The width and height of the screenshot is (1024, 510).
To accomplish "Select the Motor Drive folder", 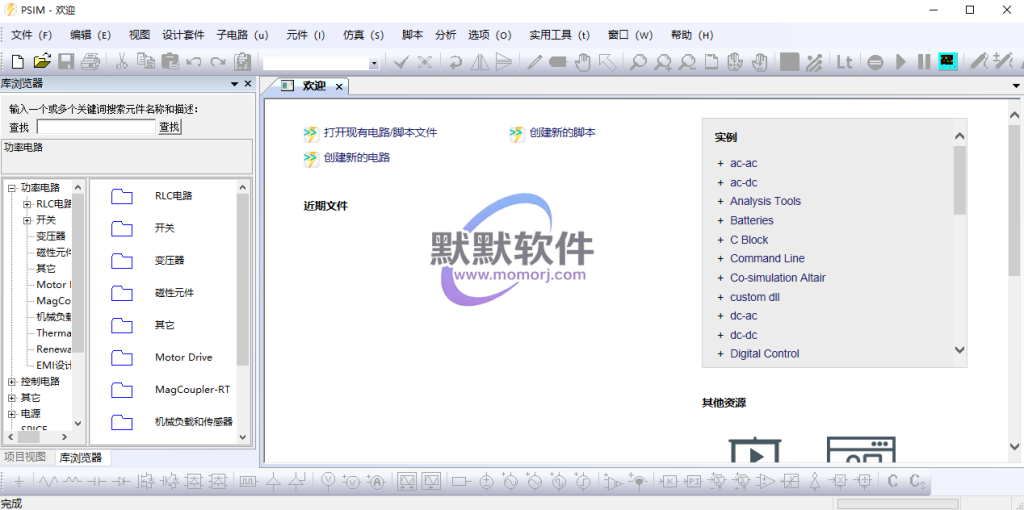I will coord(184,357).
